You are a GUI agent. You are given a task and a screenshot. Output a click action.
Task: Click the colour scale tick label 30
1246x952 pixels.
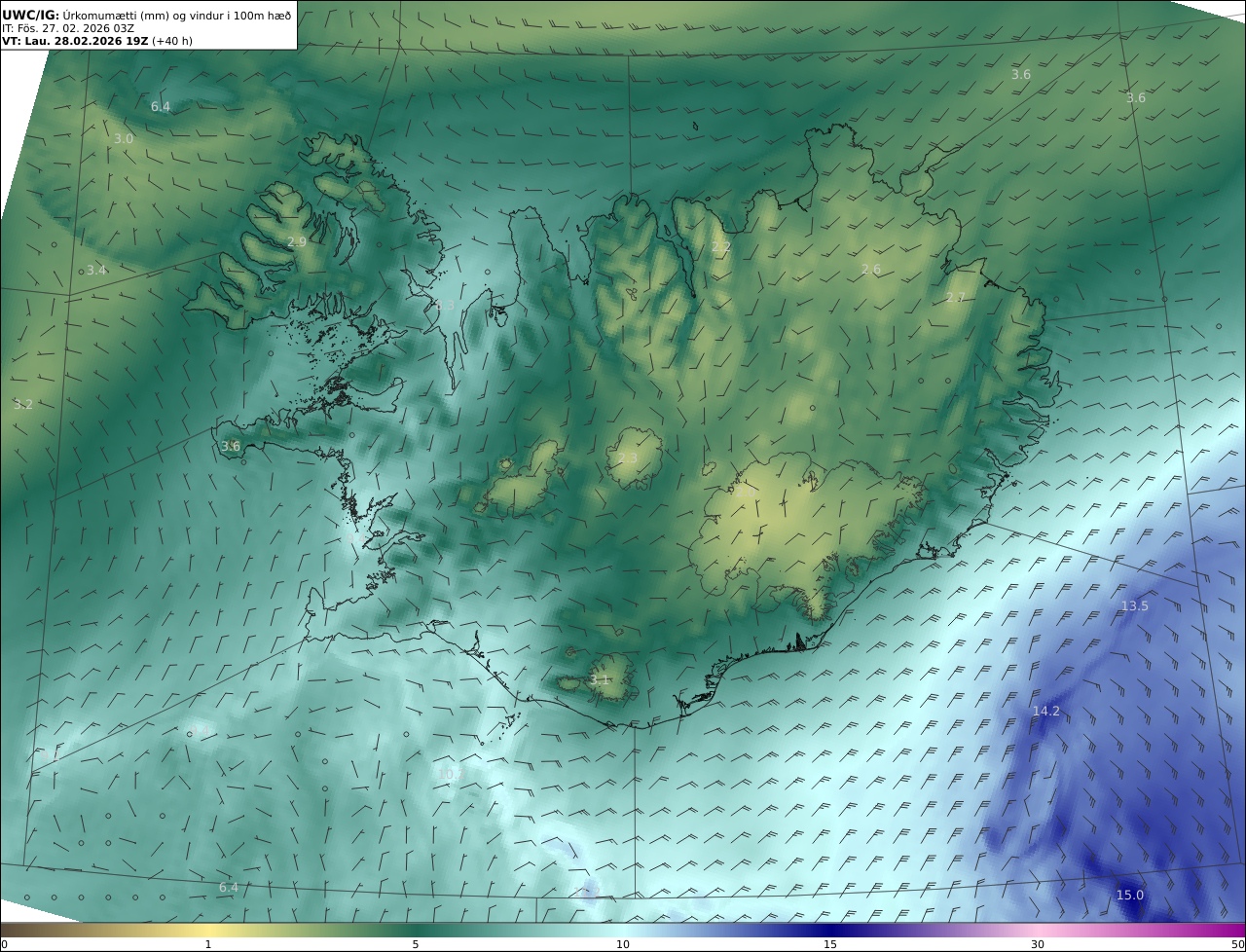pos(1038,944)
